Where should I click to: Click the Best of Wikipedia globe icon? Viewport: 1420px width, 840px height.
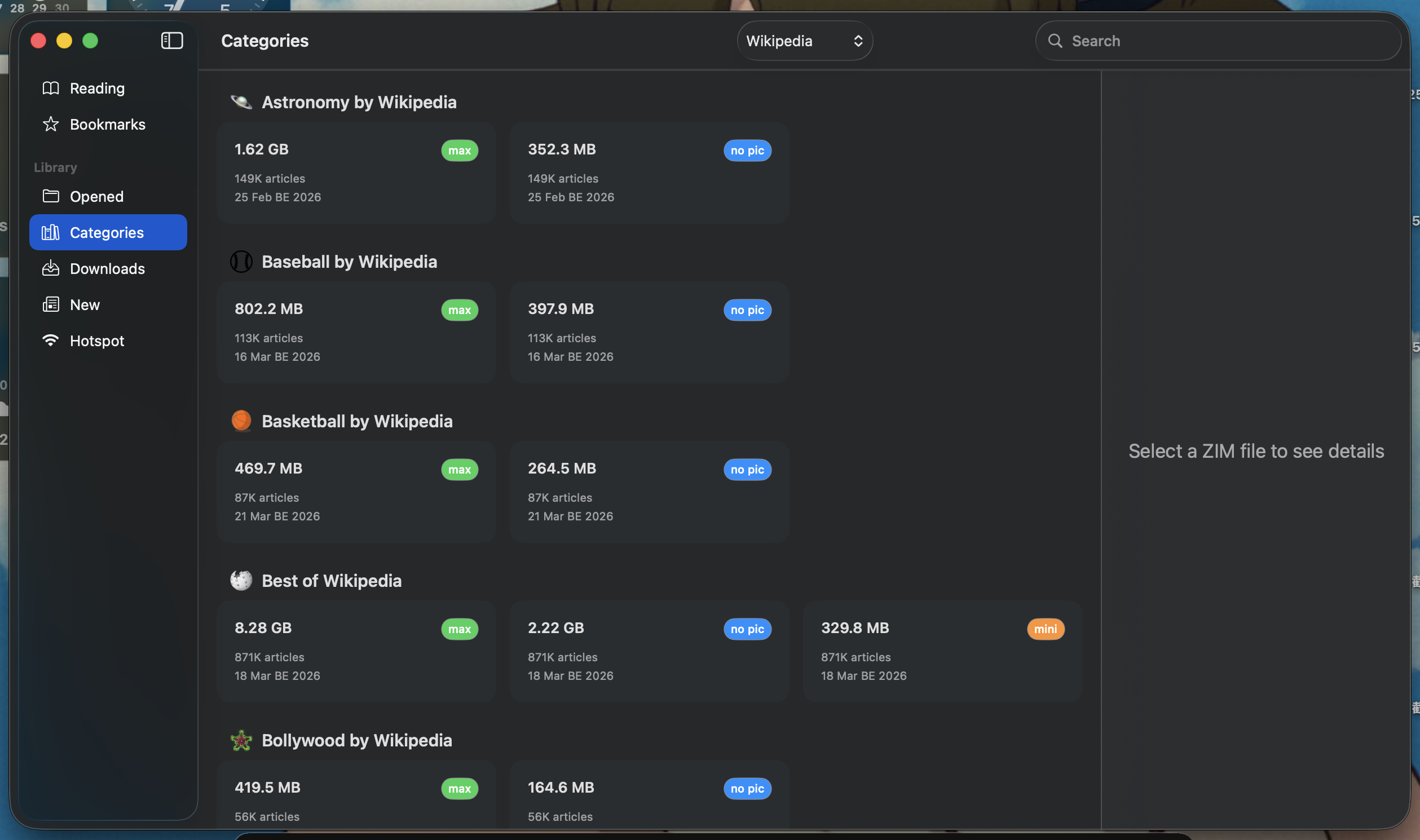pos(241,581)
